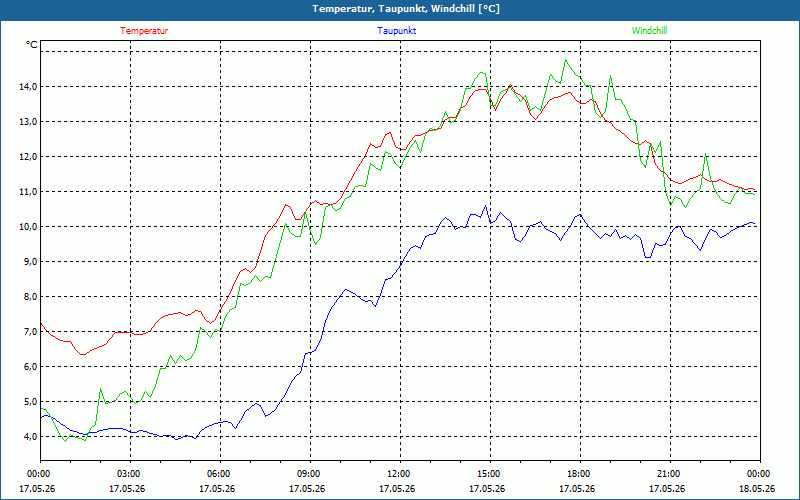Click the '°C' unit label on the y-axis
The width and height of the screenshot is (800, 500).
point(32,45)
